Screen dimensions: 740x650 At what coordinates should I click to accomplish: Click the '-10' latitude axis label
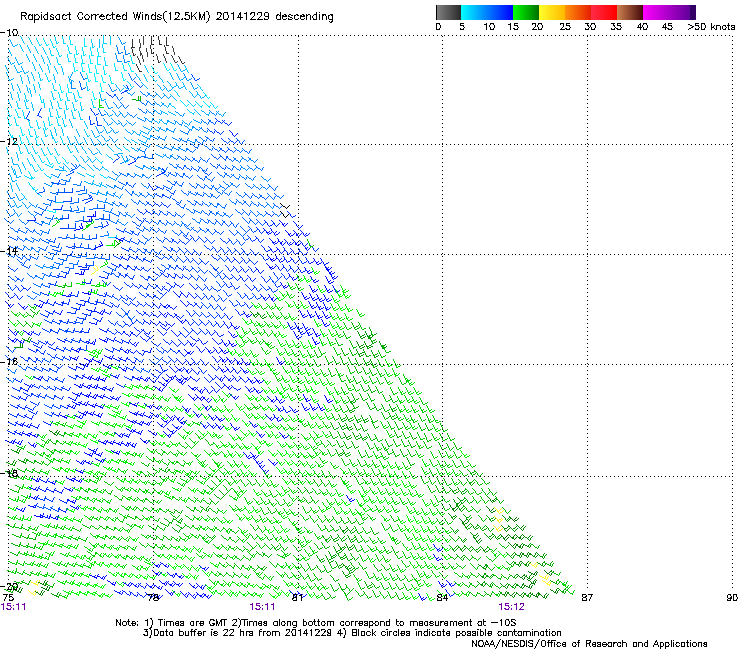[x=9, y=32]
